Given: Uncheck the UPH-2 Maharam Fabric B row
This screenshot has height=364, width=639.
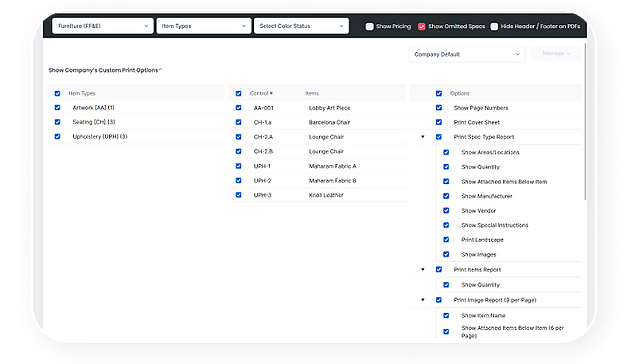Looking at the screenshot, I should (x=238, y=181).
